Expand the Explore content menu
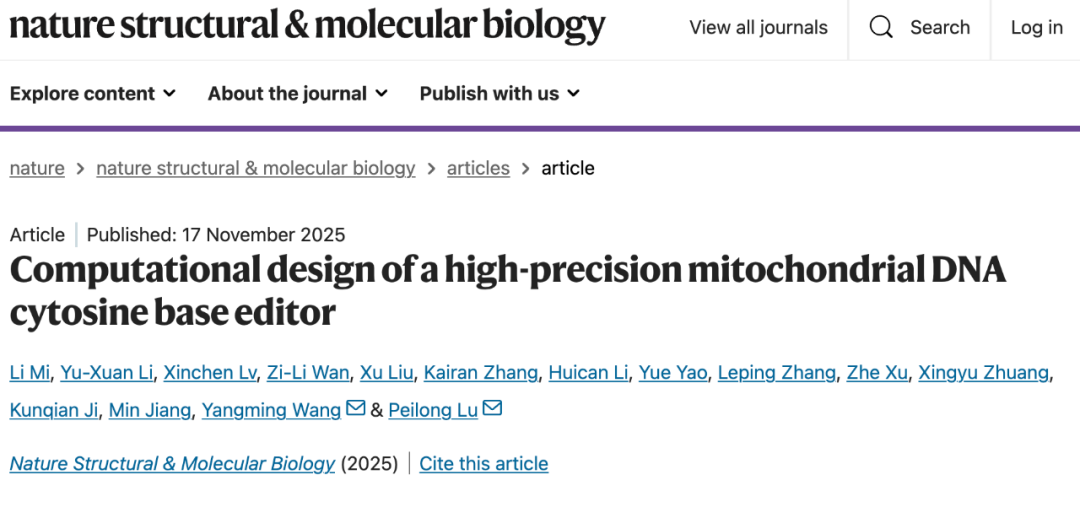Viewport: 1080px width, 518px height. click(93, 93)
